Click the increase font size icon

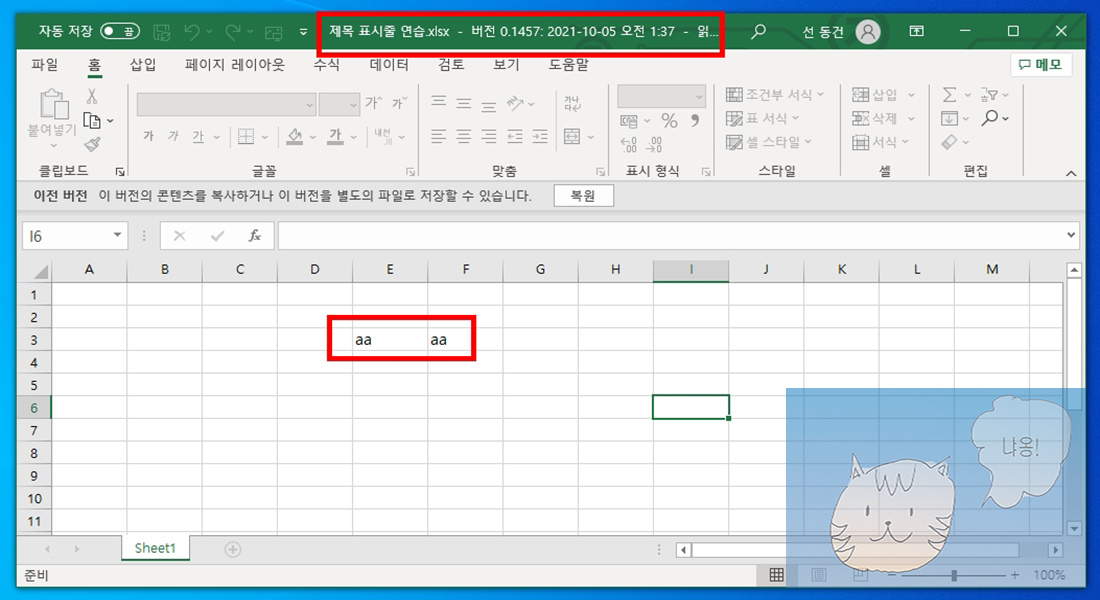pos(373,103)
